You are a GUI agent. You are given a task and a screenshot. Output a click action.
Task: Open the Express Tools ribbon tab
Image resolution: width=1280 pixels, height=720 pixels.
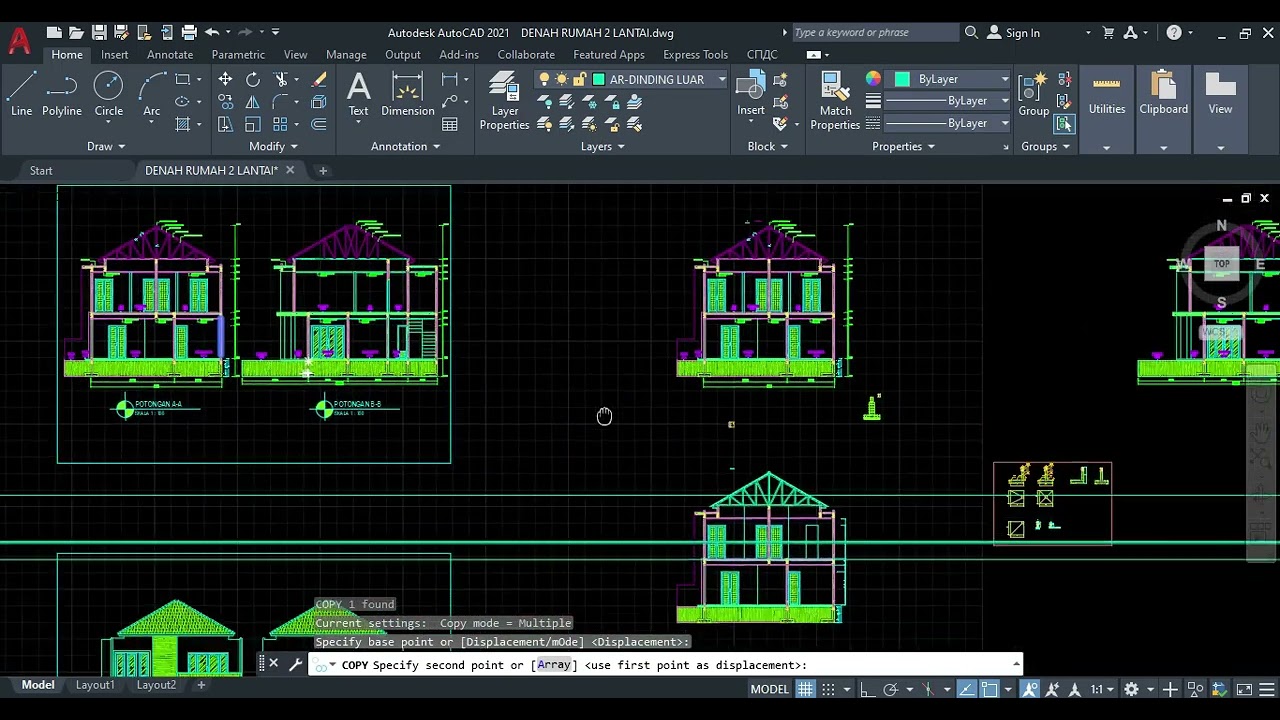[x=695, y=55]
